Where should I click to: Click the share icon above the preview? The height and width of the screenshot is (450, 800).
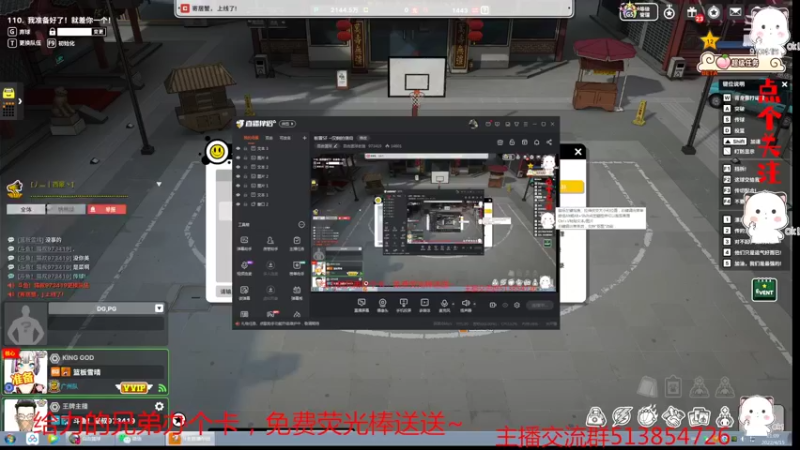click(x=549, y=142)
